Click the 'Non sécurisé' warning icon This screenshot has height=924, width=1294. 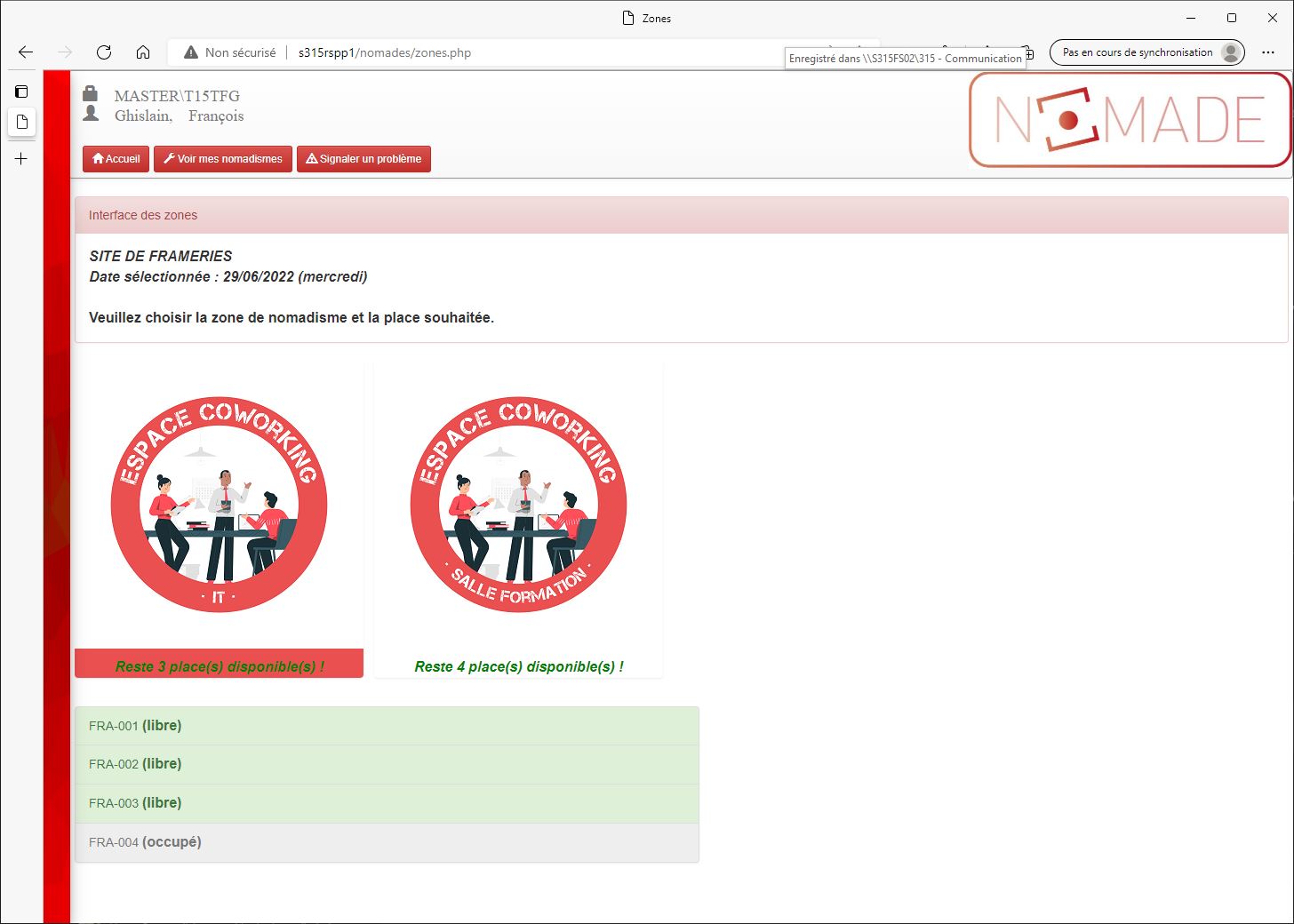[x=191, y=52]
